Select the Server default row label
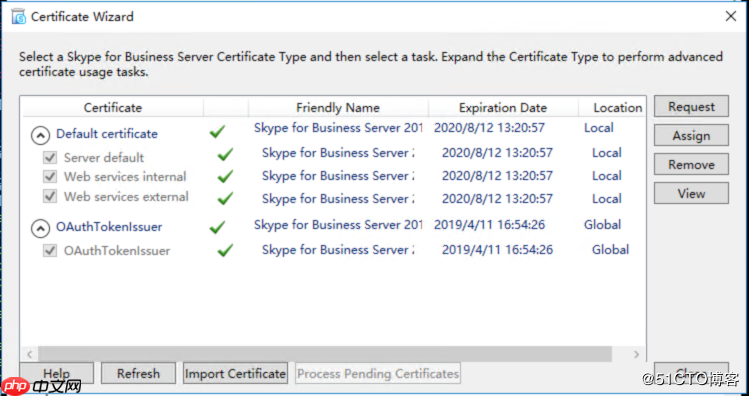The width and height of the screenshot is (749, 396). 104,158
